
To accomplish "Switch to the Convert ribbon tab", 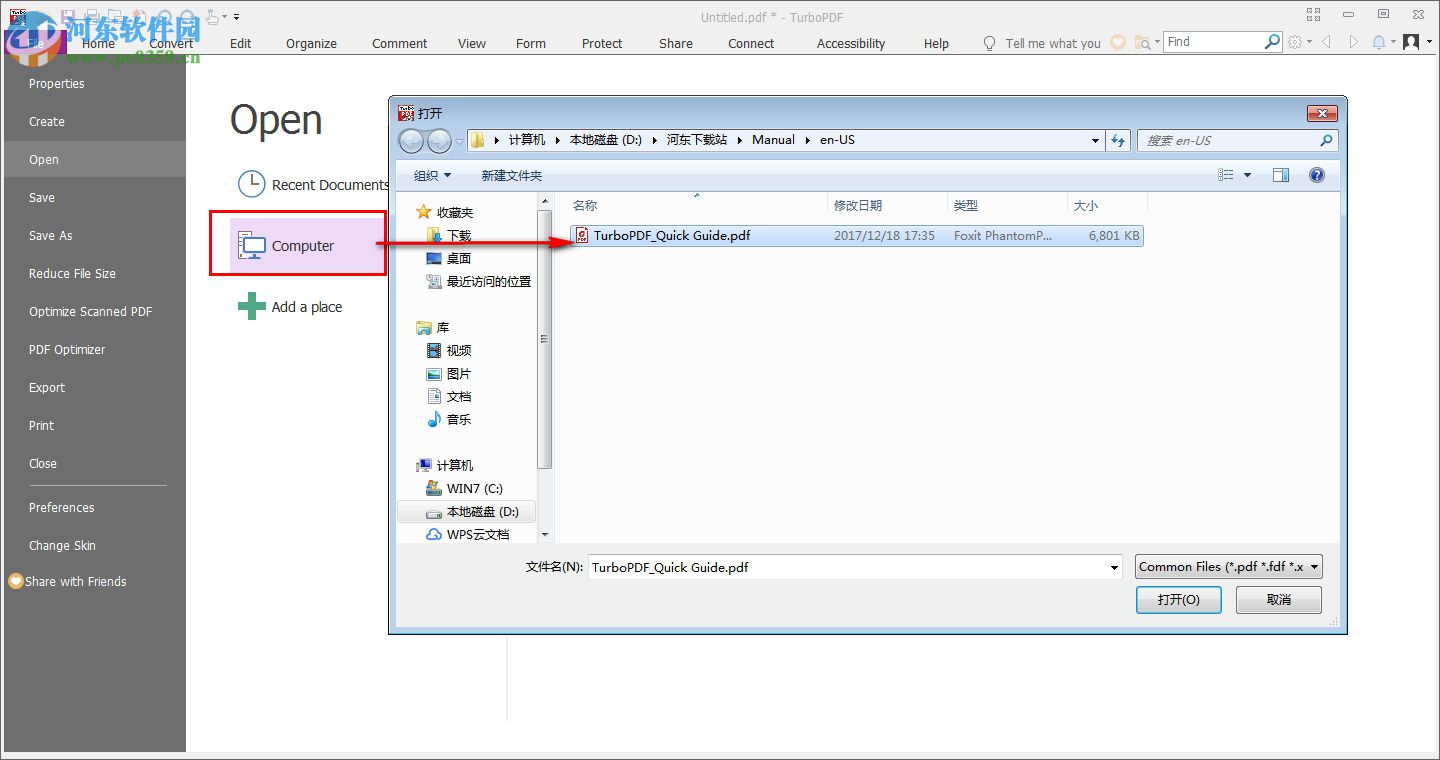I will tap(171, 43).
